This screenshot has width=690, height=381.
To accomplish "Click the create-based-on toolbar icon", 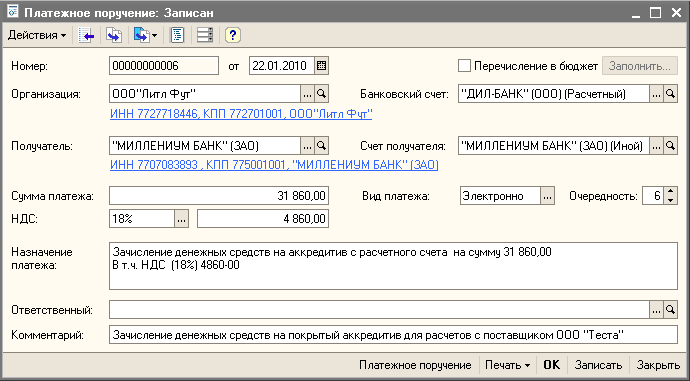I will pyautogui.click(x=141, y=35).
